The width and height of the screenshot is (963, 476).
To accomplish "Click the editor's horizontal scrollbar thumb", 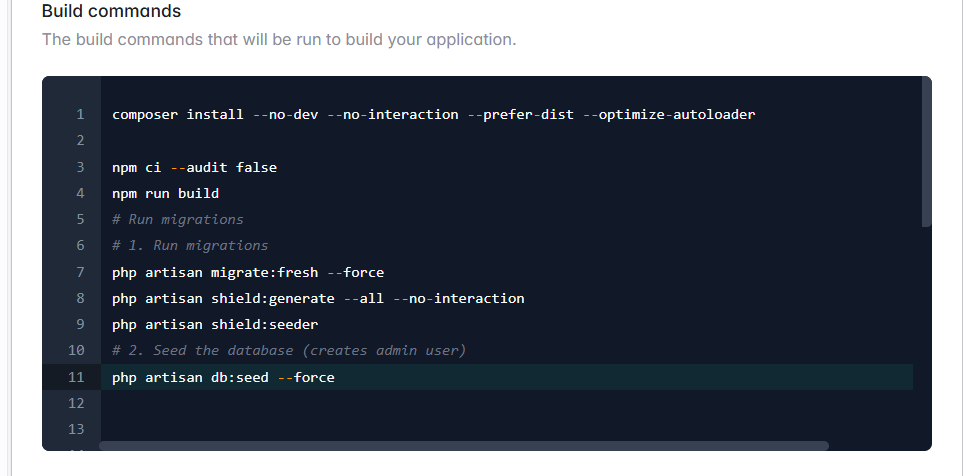I will point(464,446).
